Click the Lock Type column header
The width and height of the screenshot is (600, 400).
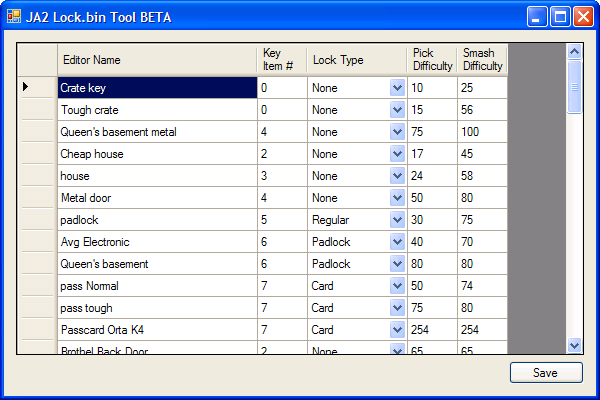pyautogui.click(x=357, y=60)
